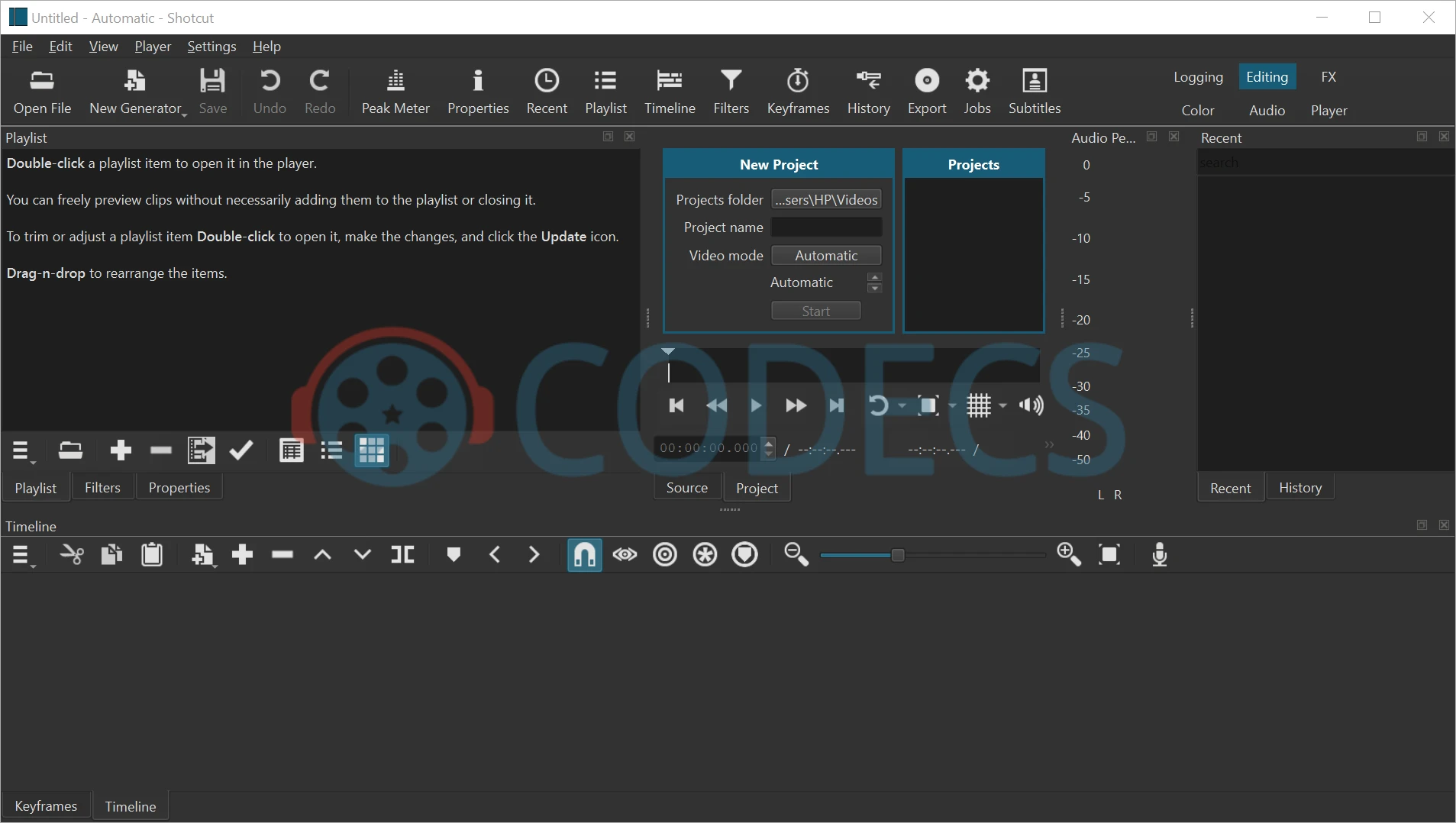Click the timeline Cut scissors icon

[72, 555]
